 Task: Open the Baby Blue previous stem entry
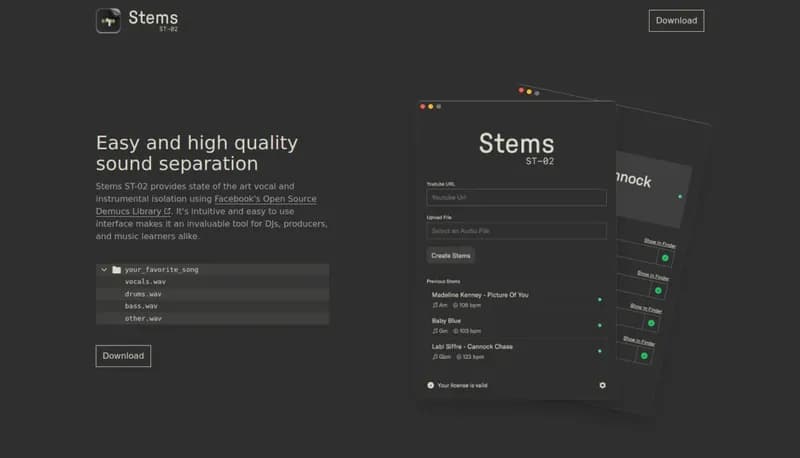tap(516, 325)
